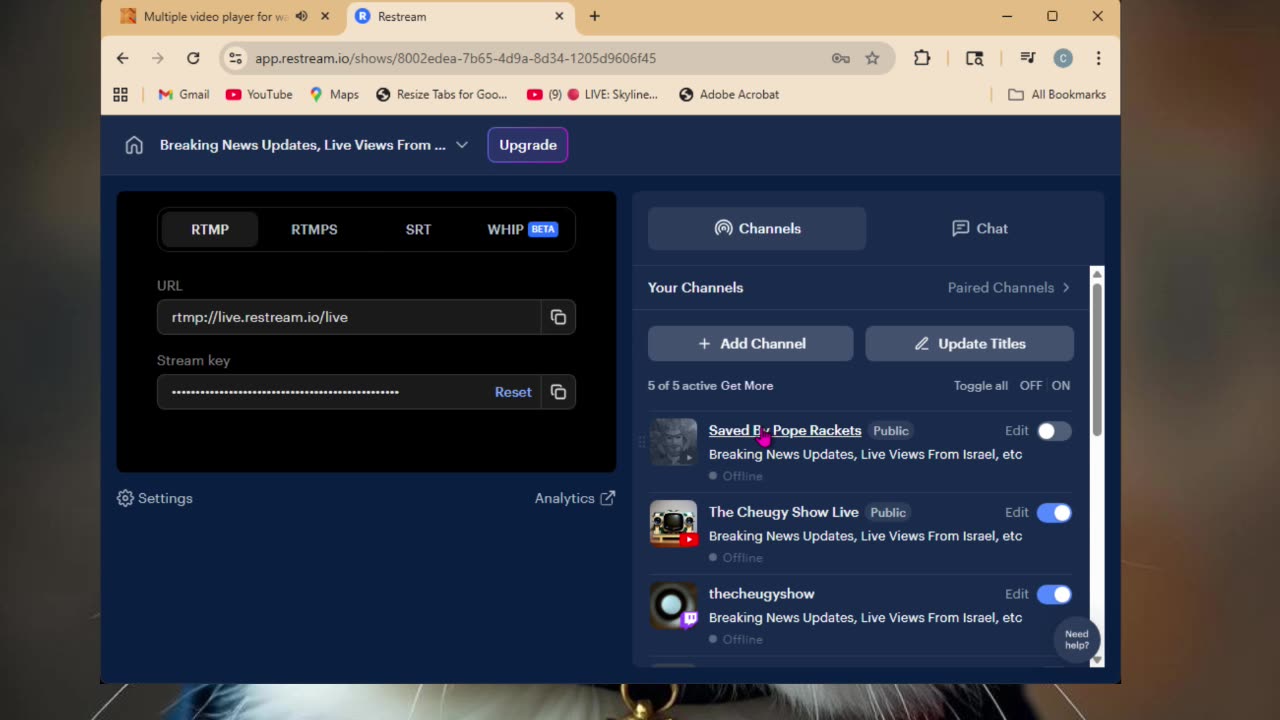Open the apps grid in bookmarks bar
Image resolution: width=1280 pixels, height=720 pixels.
pos(120,94)
